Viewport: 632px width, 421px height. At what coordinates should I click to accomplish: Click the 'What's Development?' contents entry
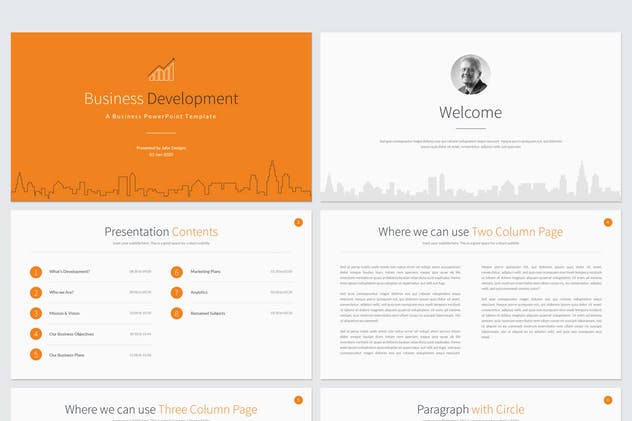click(x=69, y=272)
